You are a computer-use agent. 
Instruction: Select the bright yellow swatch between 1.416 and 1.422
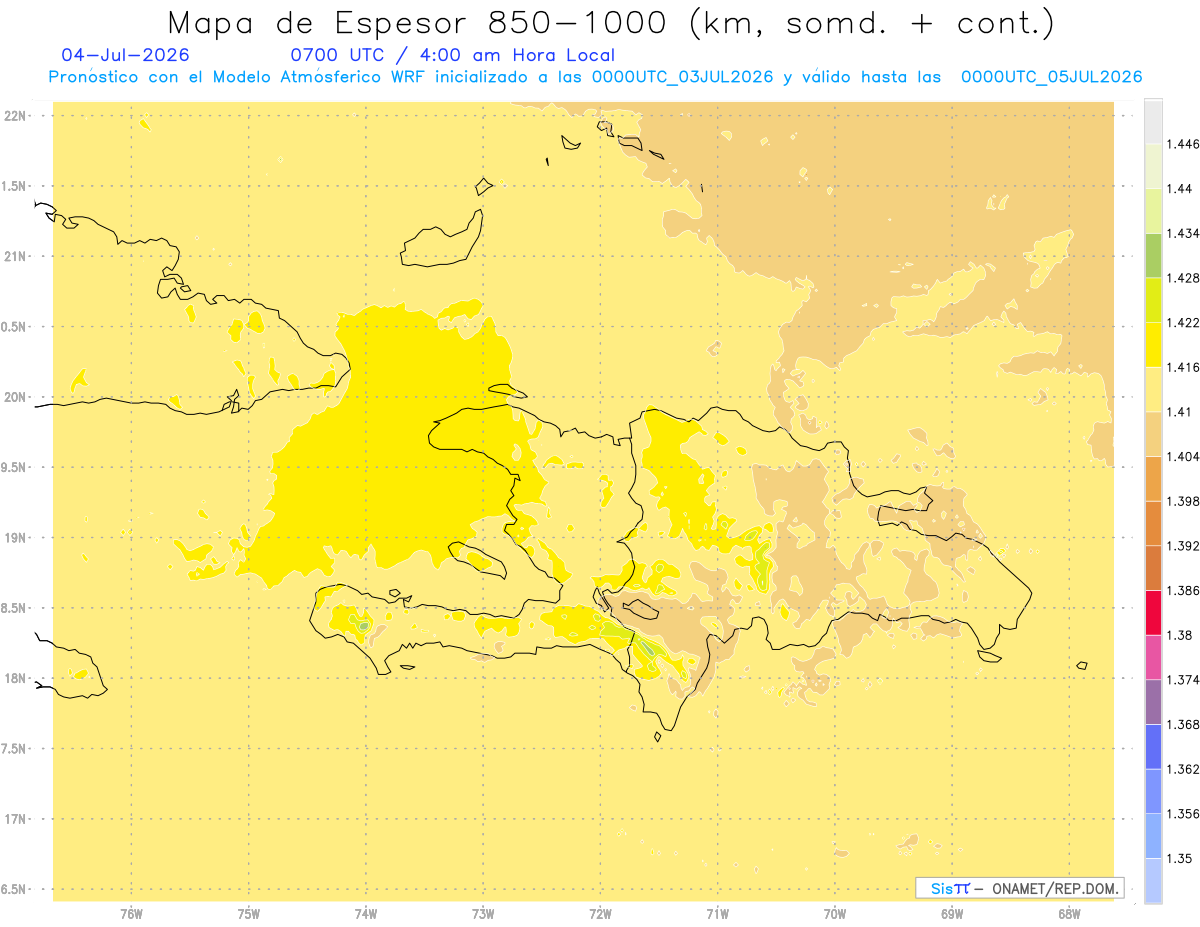tap(1153, 344)
